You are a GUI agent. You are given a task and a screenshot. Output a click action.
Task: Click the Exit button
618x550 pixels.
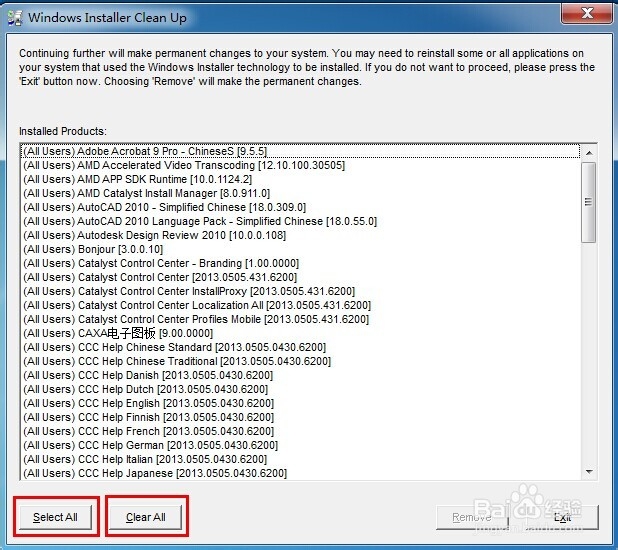pyautogui.click(x=562, y=517)
